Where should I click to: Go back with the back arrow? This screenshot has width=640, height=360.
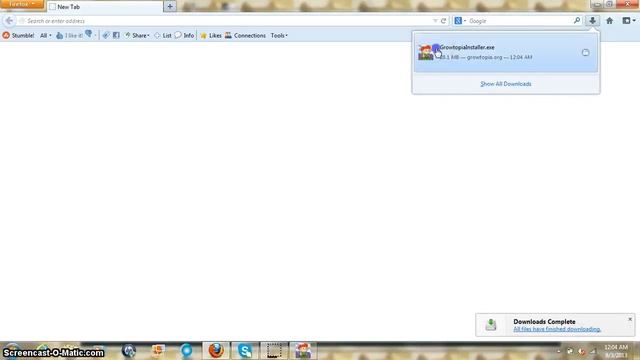[x=9, y=21]
